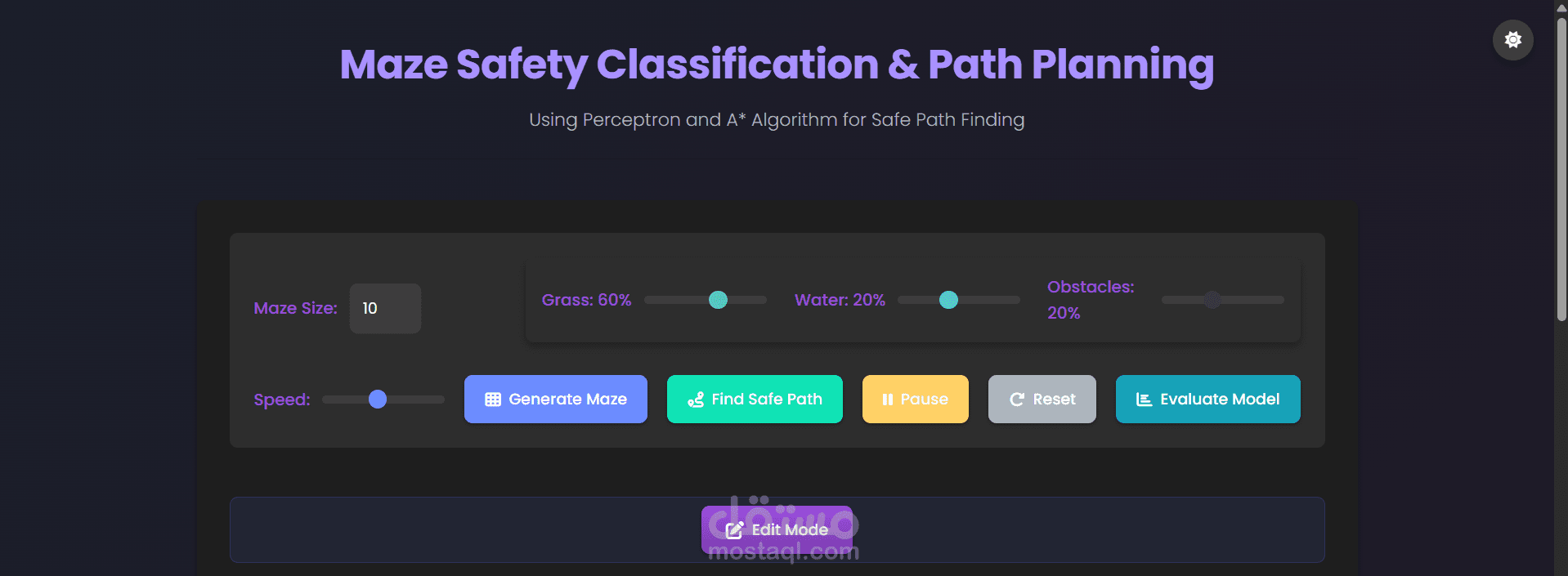This screenshot has height=576, width=1568.
Task: Start pathfinding with Find Safe Path
Action: 767,400
